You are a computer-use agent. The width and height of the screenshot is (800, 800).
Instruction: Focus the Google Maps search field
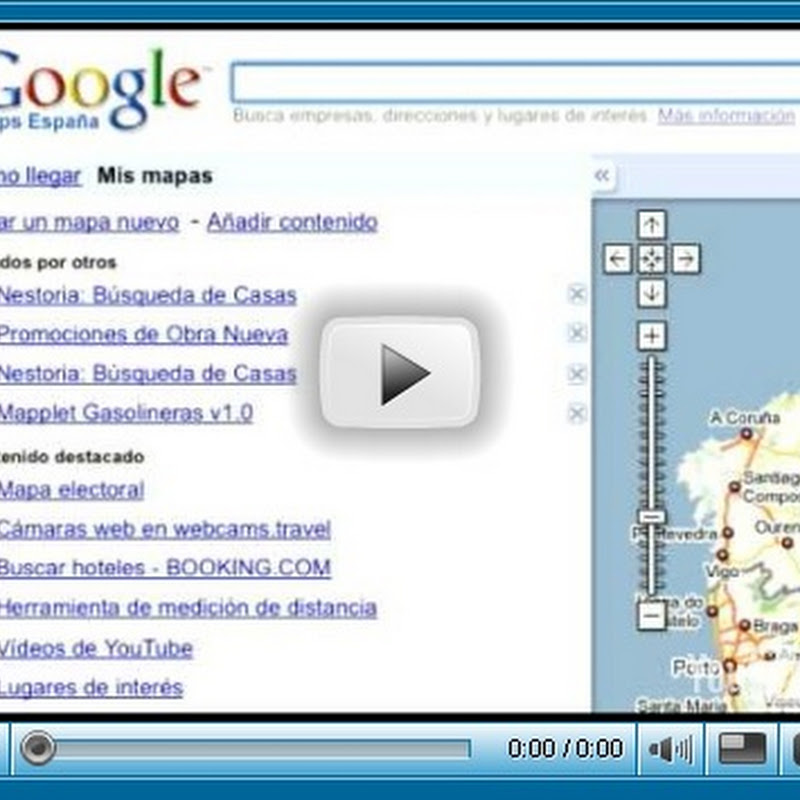click(x=515, y=82)
